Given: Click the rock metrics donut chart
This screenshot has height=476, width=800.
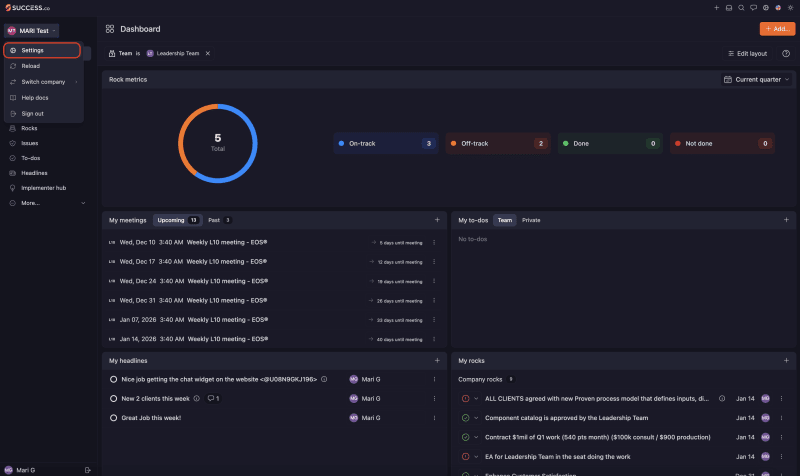Looking at the screenshot, I should (218, 143).
